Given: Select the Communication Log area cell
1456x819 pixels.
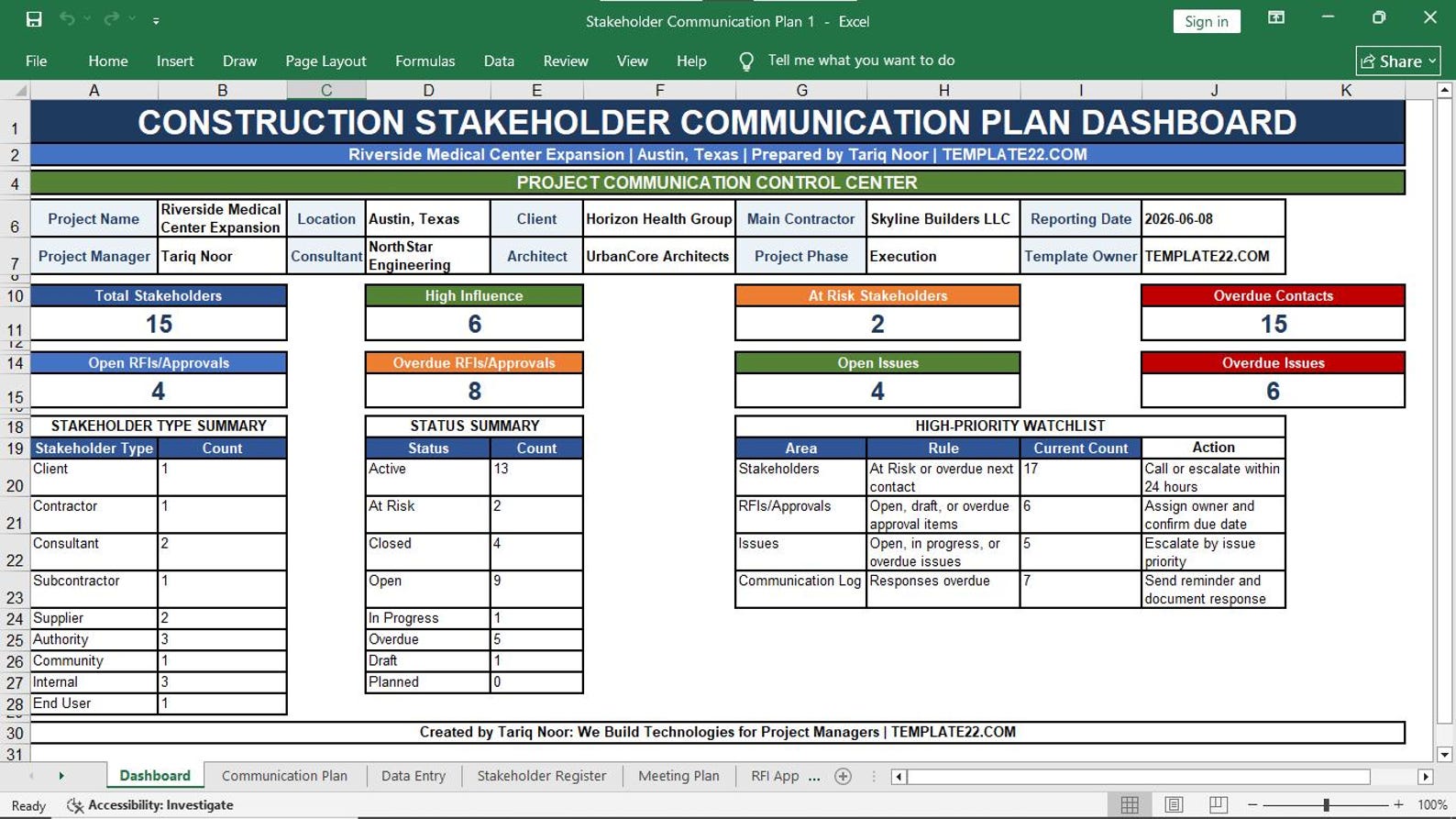Looking at the screenshot, I should tap(800, 589).
